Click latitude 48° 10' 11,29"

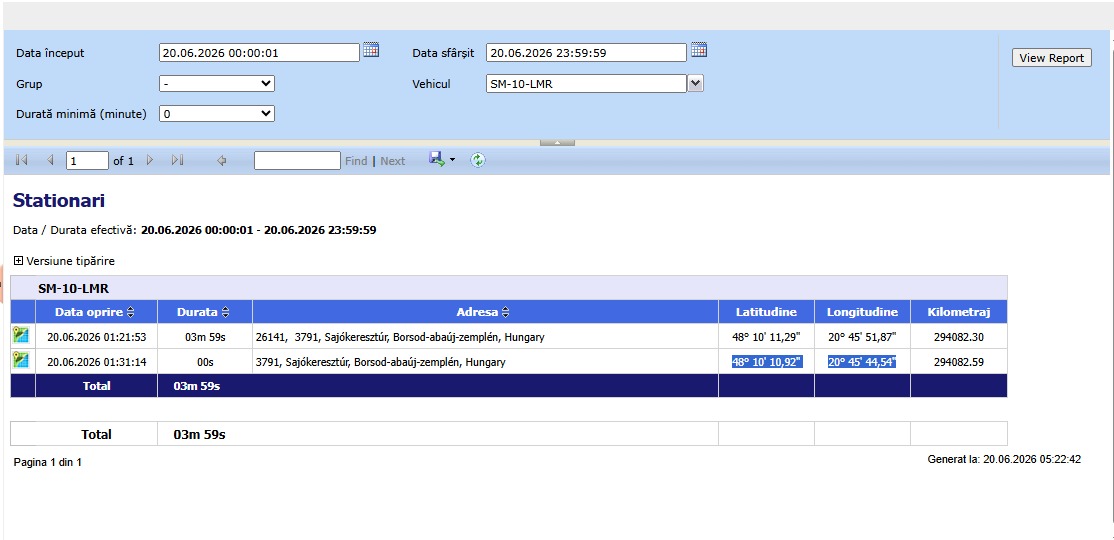point(767,337)
